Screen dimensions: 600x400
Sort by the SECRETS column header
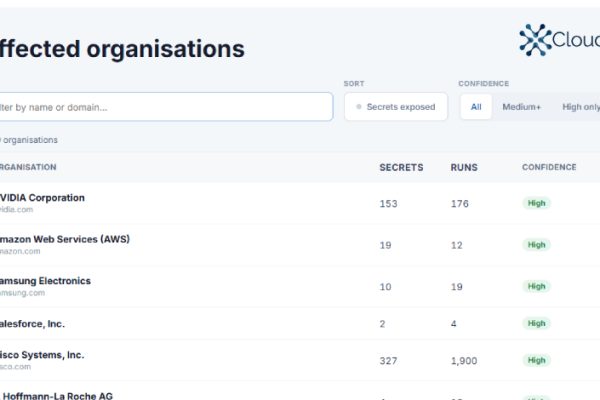pyautogui.click(x=401, y=167)
